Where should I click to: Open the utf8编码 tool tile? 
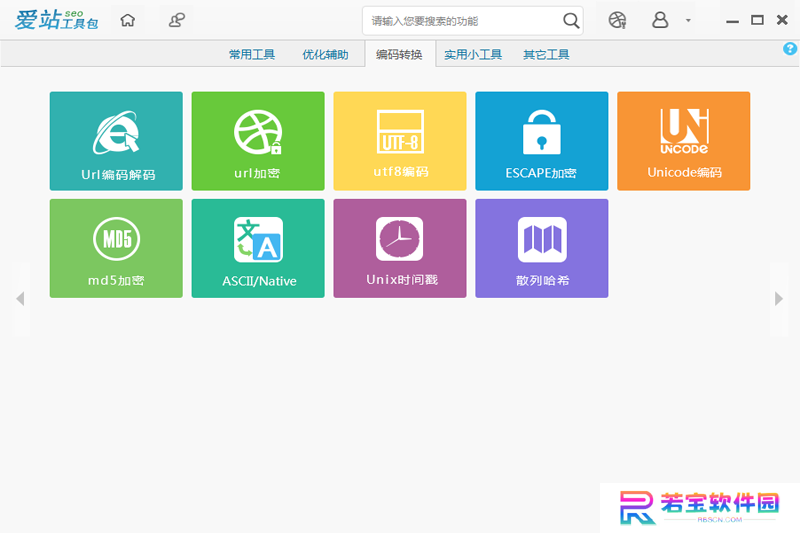[399, 141]
